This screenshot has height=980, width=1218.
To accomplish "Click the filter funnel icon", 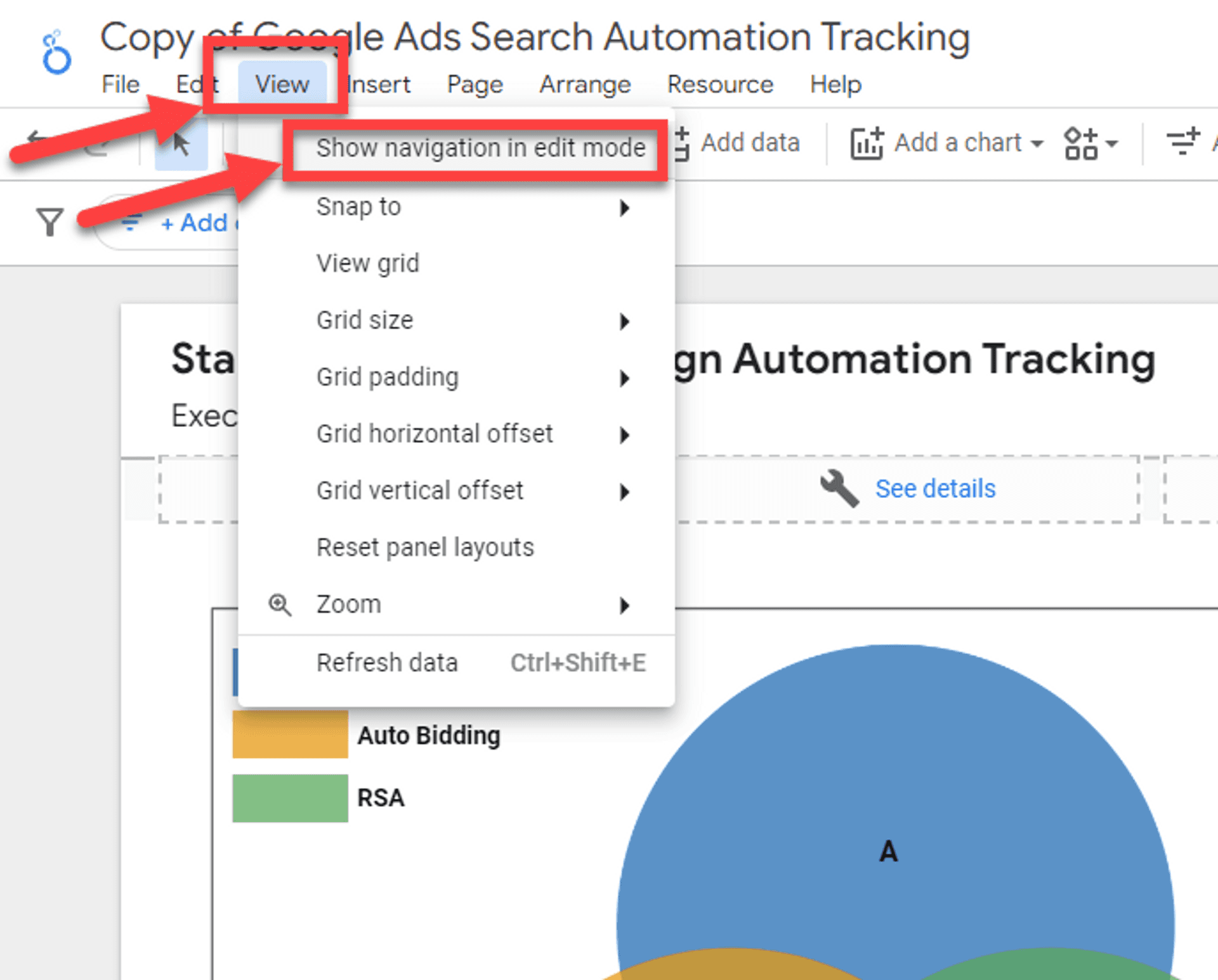I will [x=49, y=222].
